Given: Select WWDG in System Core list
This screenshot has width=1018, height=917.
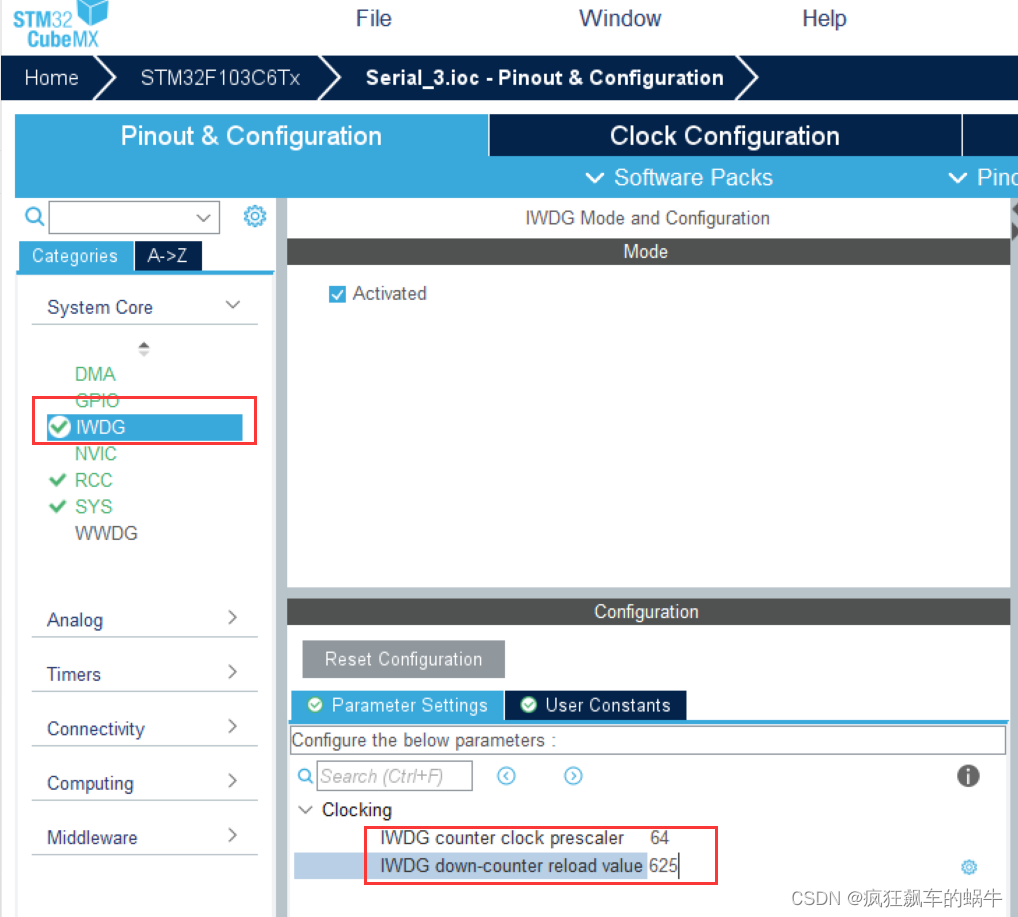Looking at the screenshot, I should 106,533.
